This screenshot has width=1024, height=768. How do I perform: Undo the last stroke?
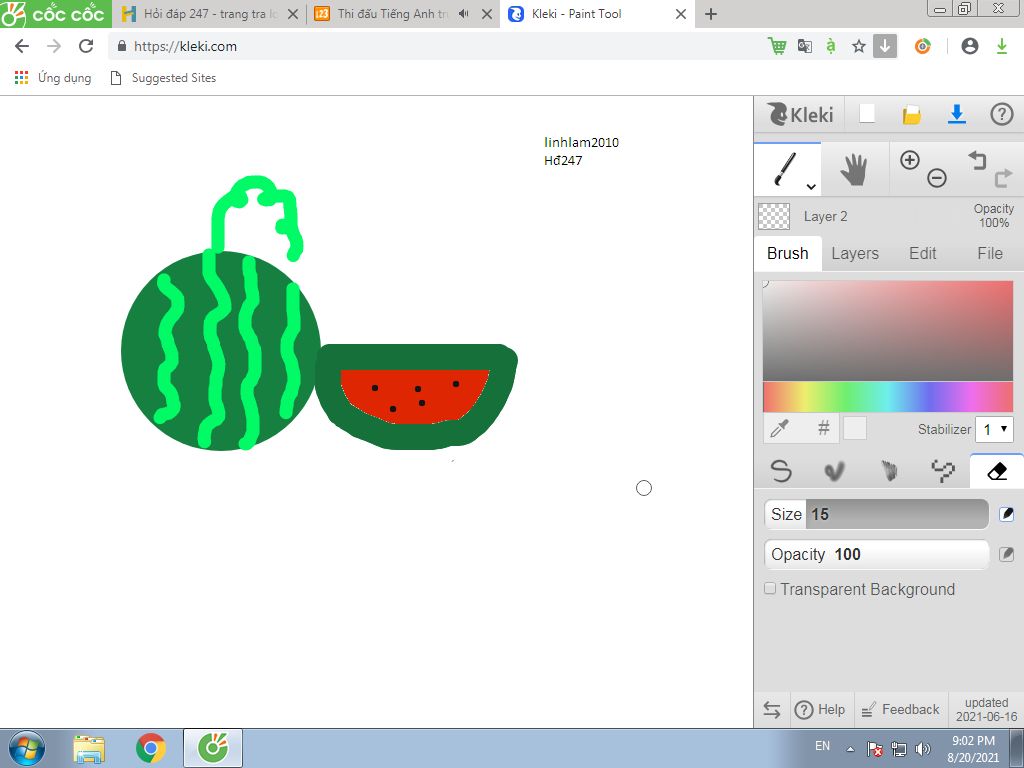[x=976, y=159]
